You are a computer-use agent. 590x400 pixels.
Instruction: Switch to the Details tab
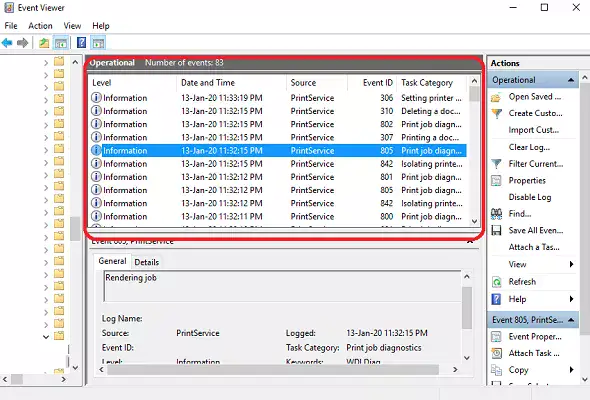(x=146, y=262)
